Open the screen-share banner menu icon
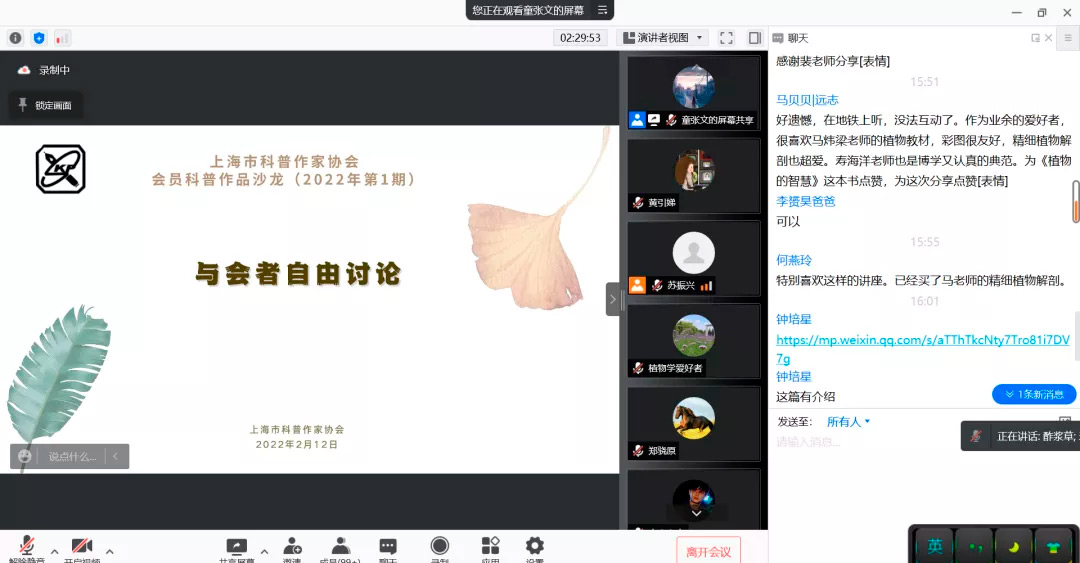Screen dimensions: 1080x563 (x=602, y=10)
